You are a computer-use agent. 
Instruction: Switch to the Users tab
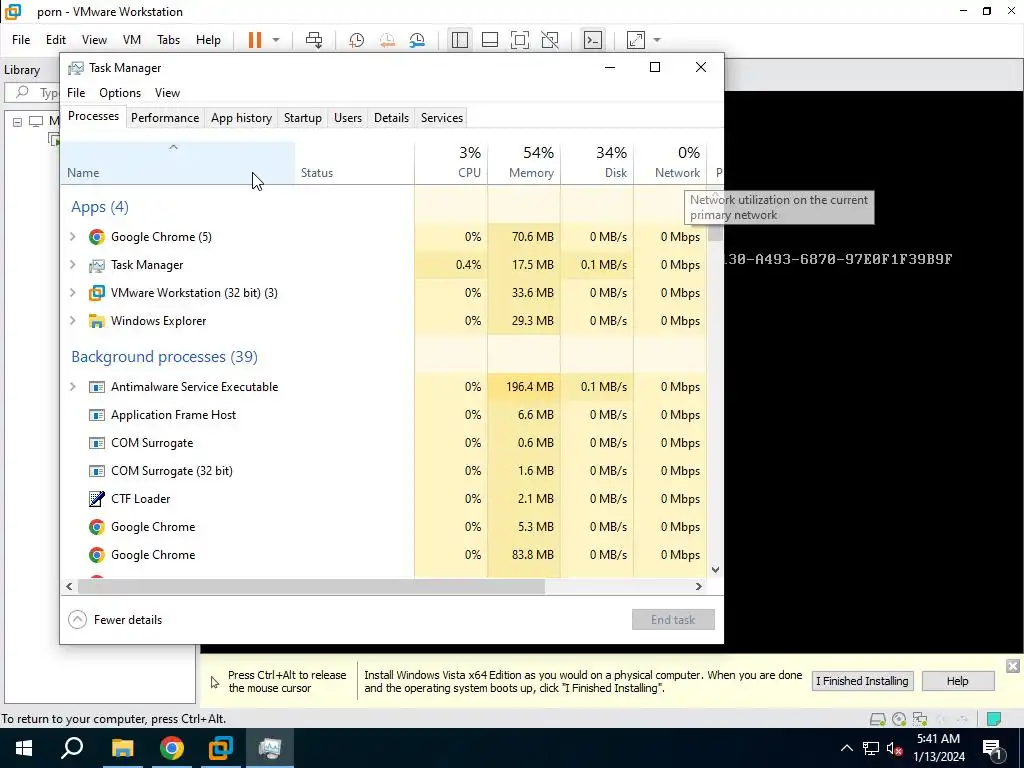pyautogui.click(x=347, y=118)
